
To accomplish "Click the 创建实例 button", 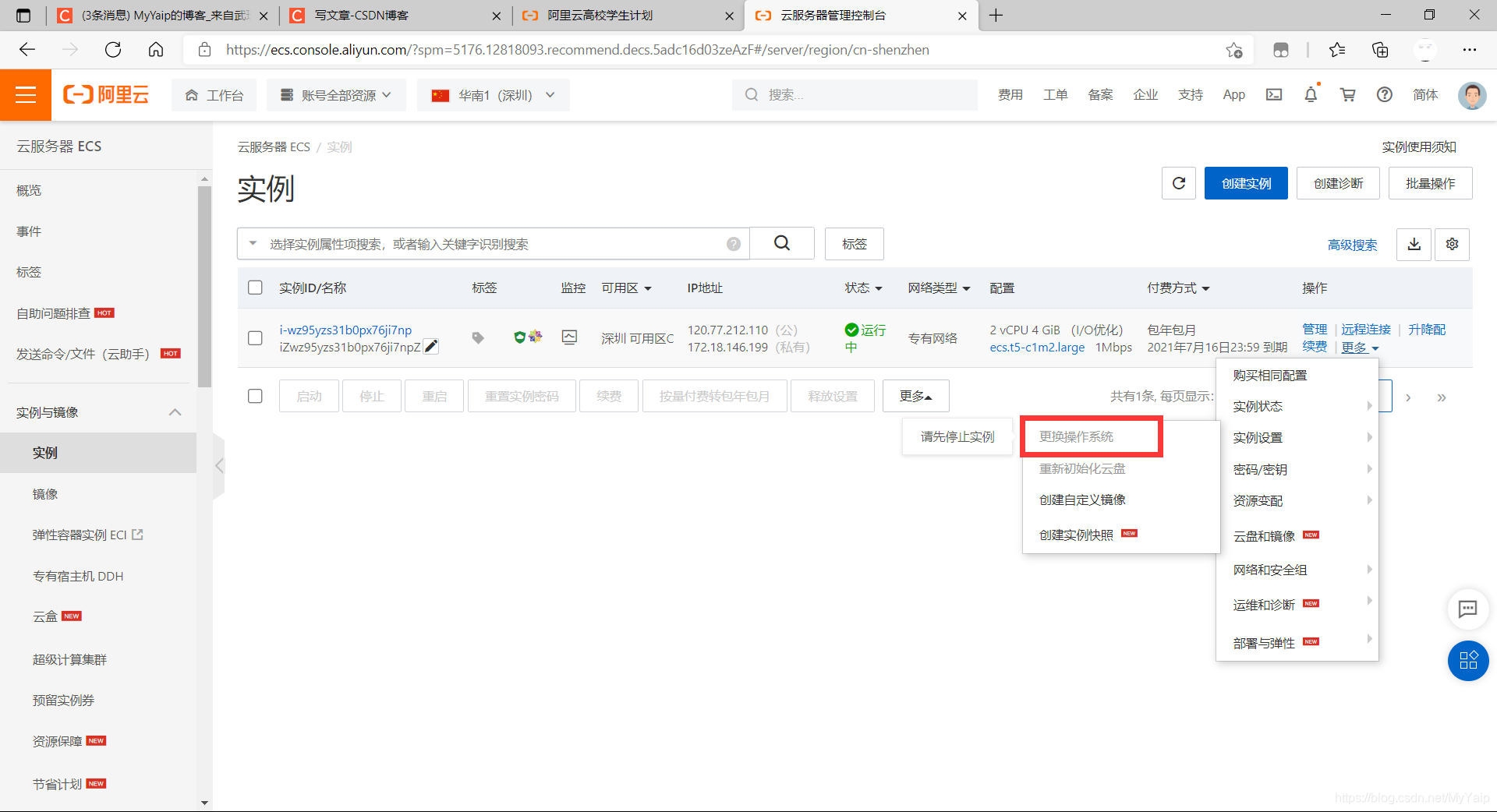I will click(x=1246, y=183).
